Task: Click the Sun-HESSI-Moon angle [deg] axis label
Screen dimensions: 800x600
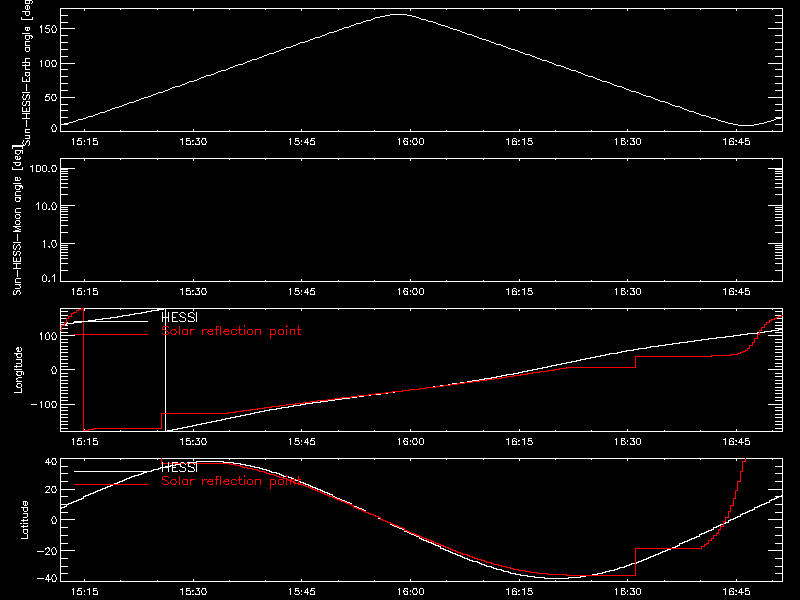Action: [x=18, y=220]
